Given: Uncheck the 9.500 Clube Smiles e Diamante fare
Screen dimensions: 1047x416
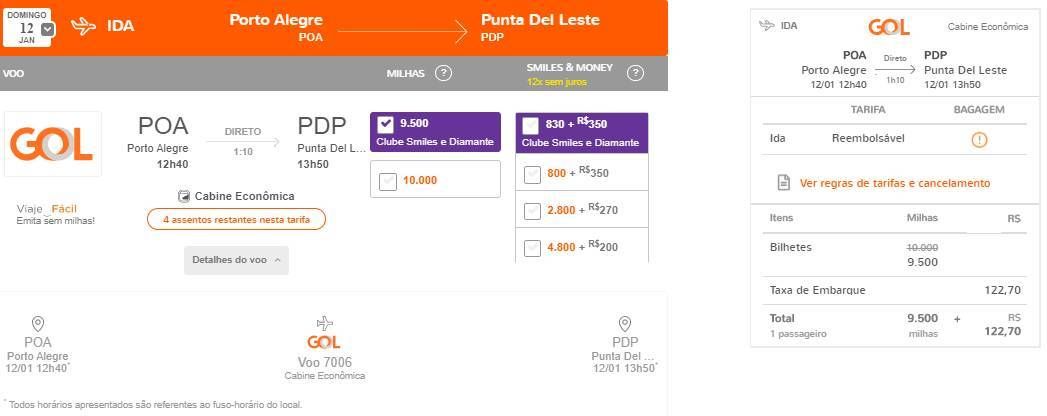Looking at the screenshot, I should [x=386, y=124].
